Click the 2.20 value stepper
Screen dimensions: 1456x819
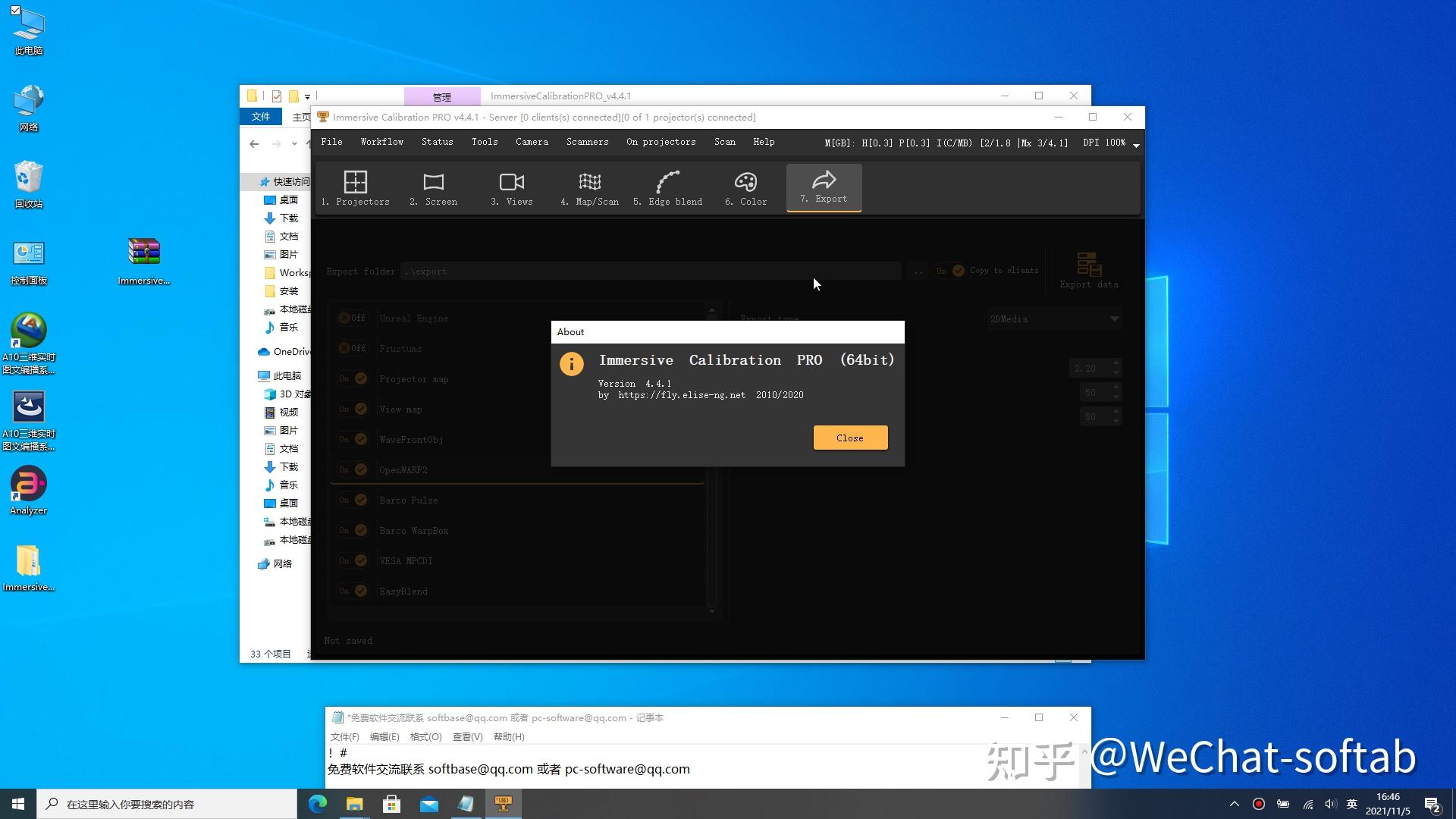point(1116,368)
